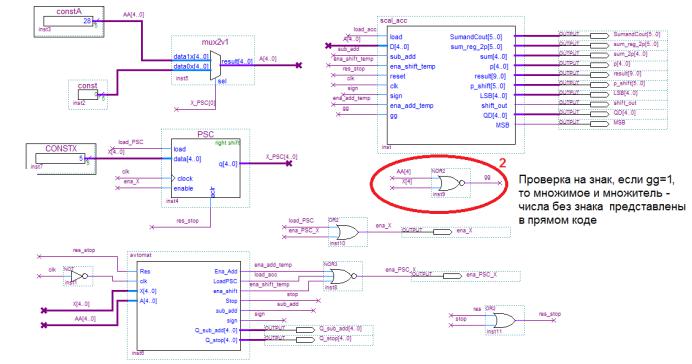Click the MSB output pin symbol
This screenshot has width=692, height=364.
pyautogui.click(x=599, y=123)
